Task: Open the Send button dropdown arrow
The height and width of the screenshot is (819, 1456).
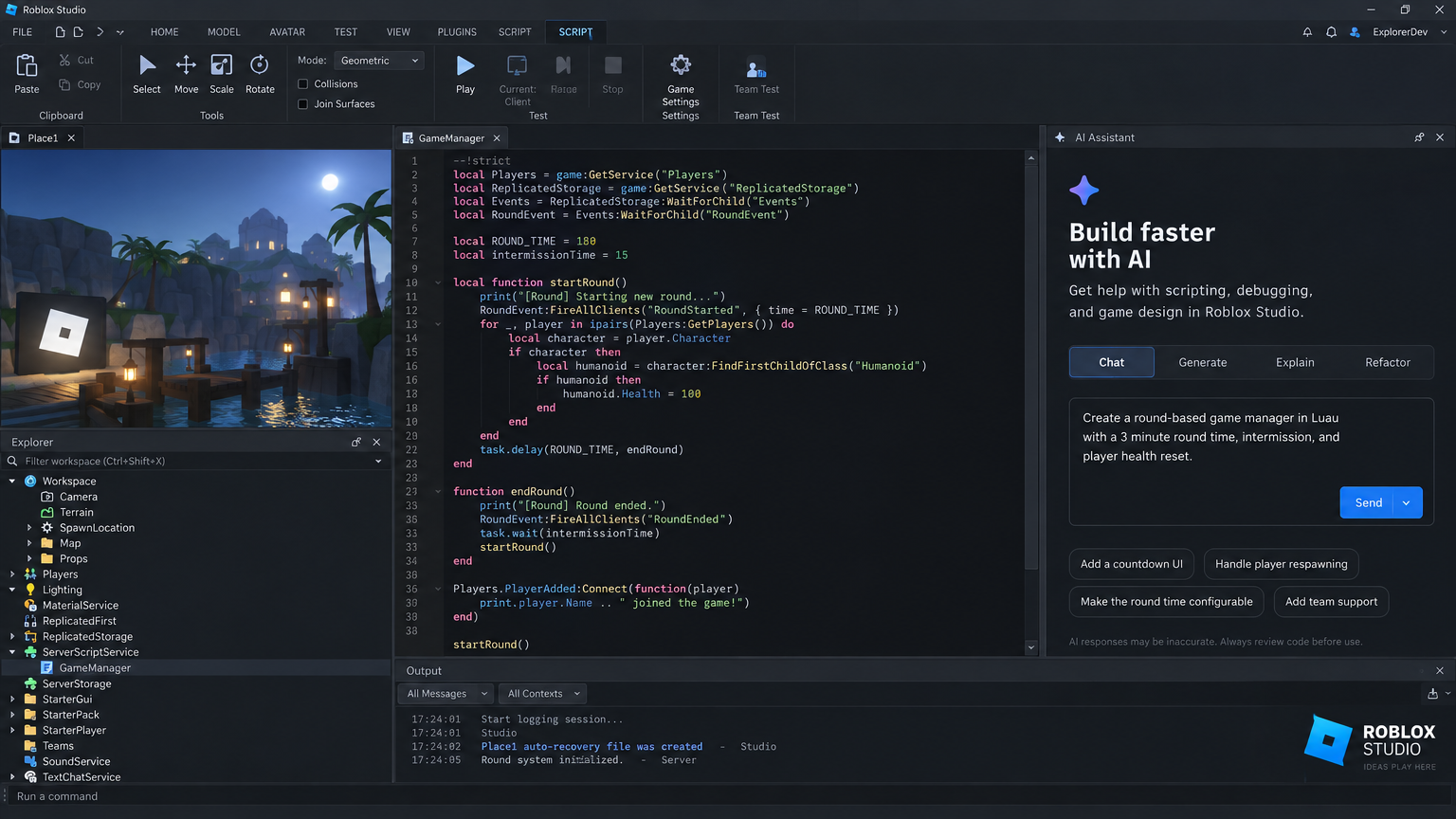Action: click(x=1407, y=502)
